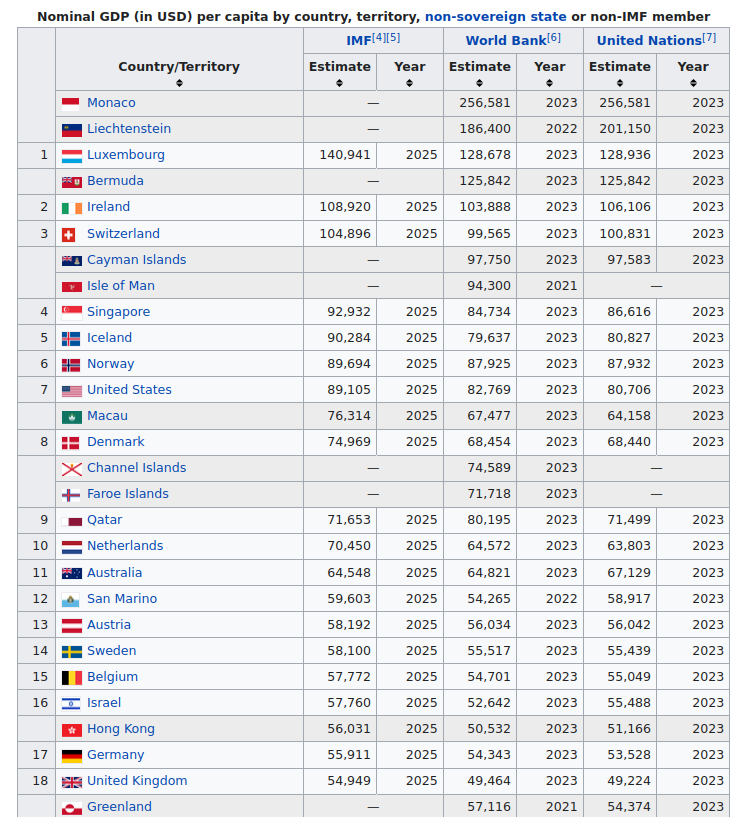Open the Luxembourg country link
This screenshot has width=737, height=817.
126,155
